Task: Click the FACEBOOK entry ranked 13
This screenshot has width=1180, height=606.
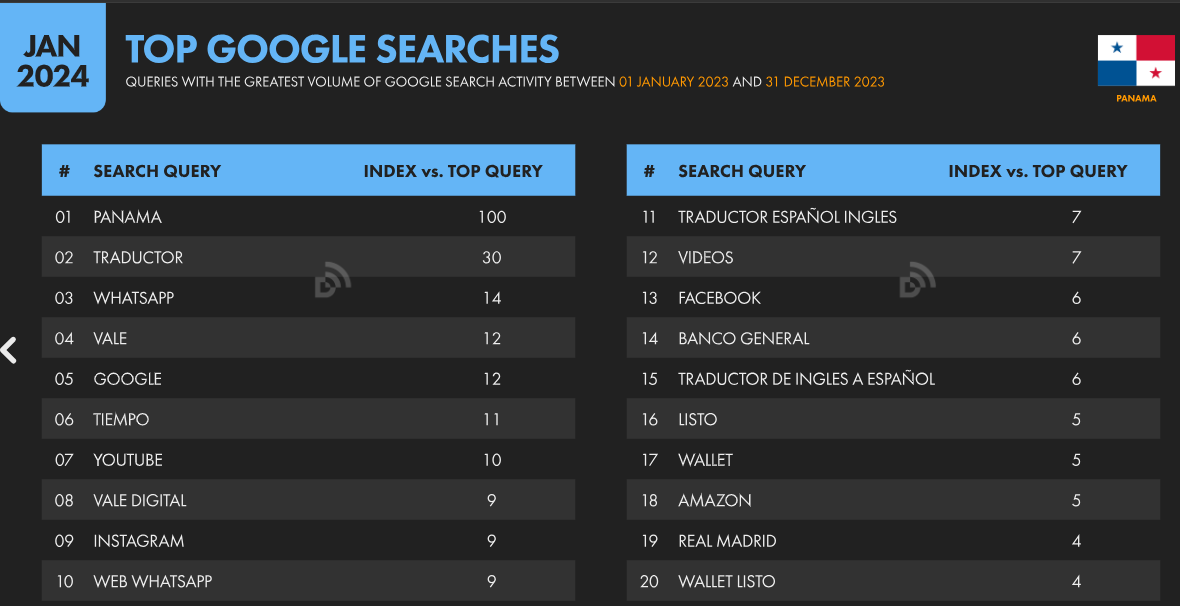Action: pyautogui.click(x=893, y=298)
